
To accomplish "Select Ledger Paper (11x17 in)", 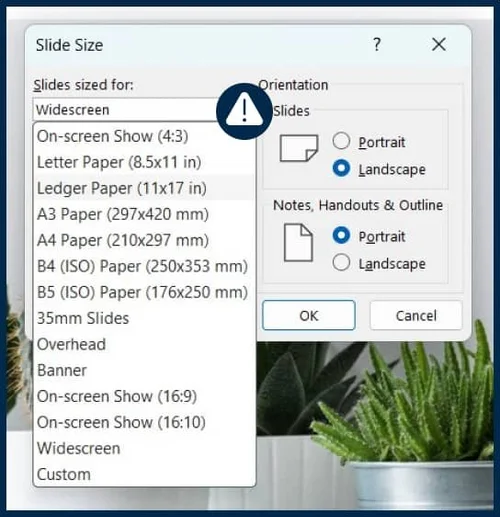I will (x=144, y=188).
